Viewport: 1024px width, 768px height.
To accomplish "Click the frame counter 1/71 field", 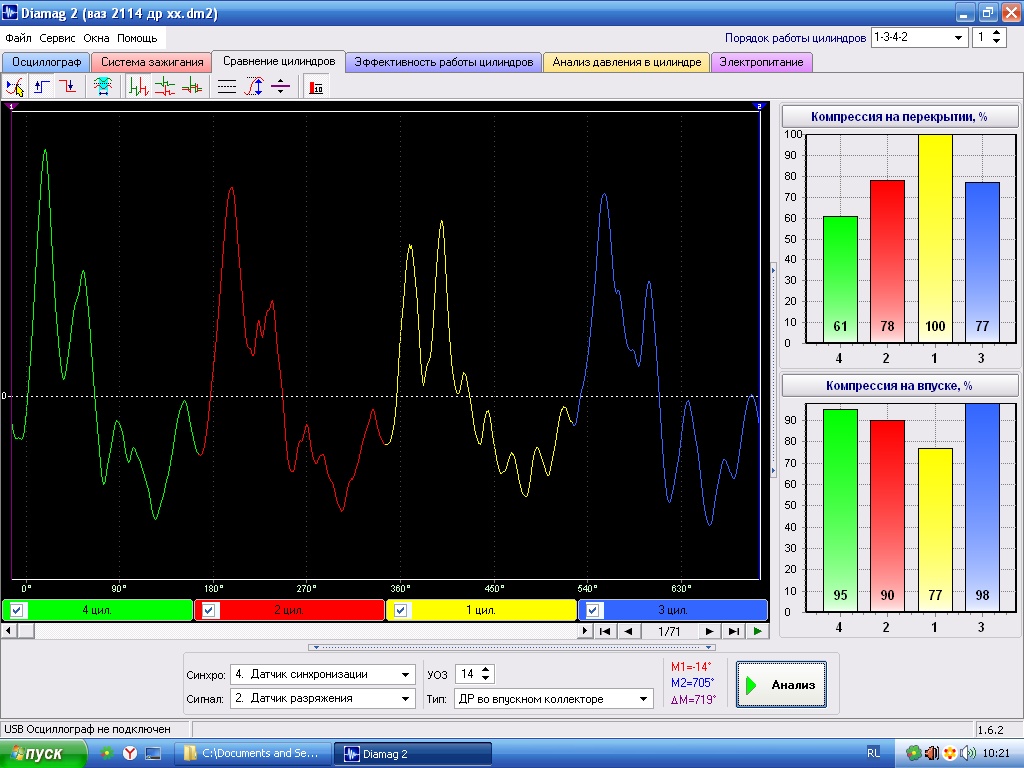I will click(x=669, y=631).
